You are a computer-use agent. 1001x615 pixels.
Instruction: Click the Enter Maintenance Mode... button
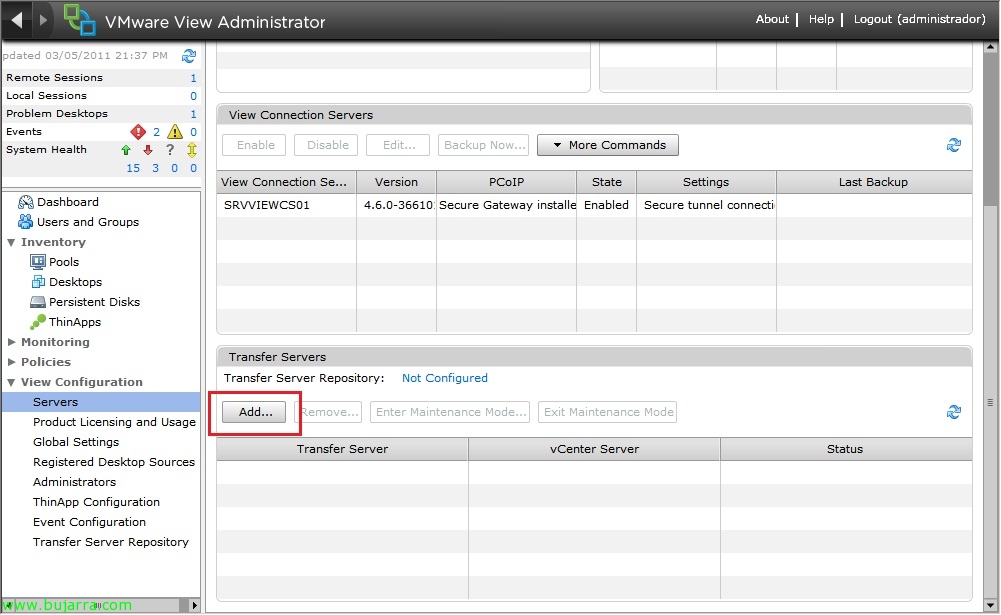(451, 413)
